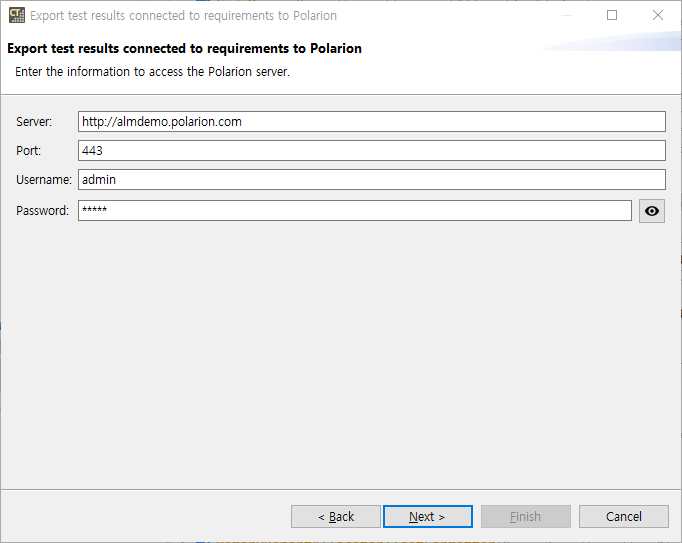
Task: Click the application icon in title bar
Action: pos(17,15)
